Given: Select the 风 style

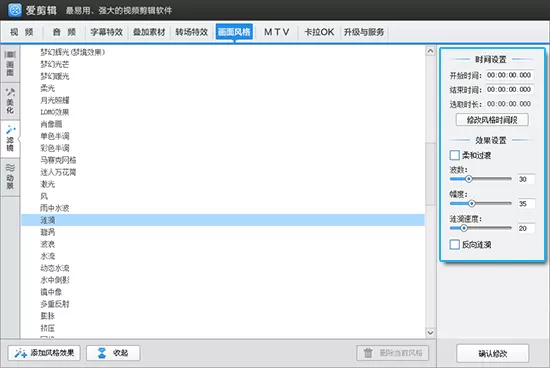Looking at the screenshot, I should point(44,196).
